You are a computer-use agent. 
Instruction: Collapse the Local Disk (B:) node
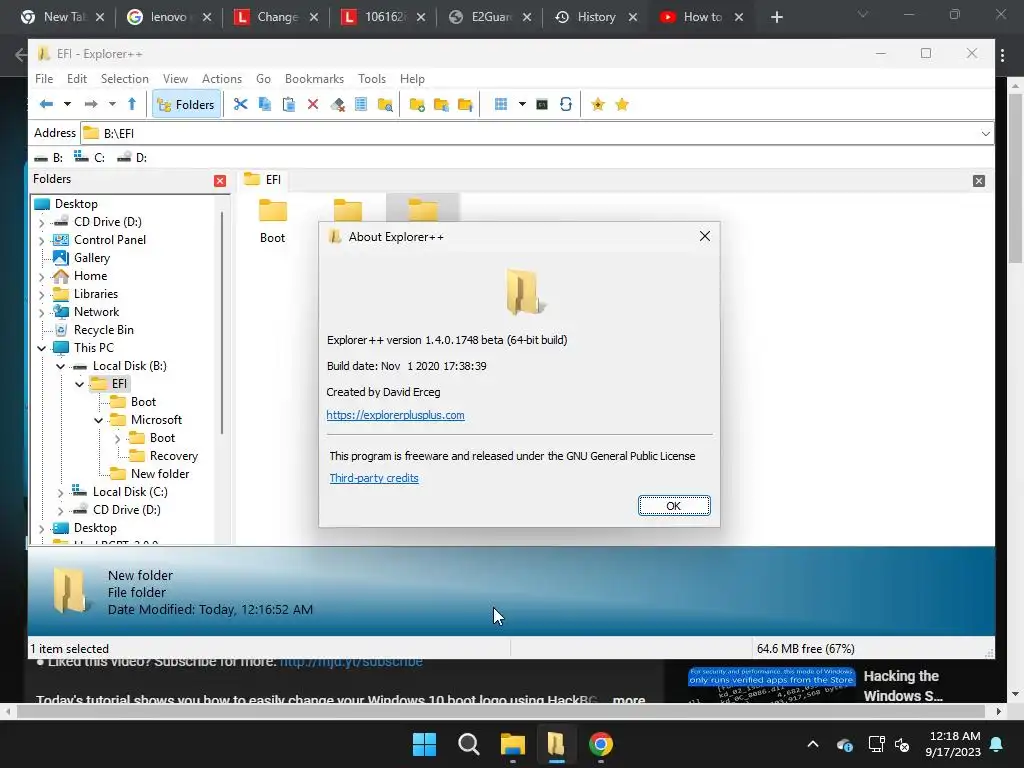pyautogui.click(x=61, y=366)
